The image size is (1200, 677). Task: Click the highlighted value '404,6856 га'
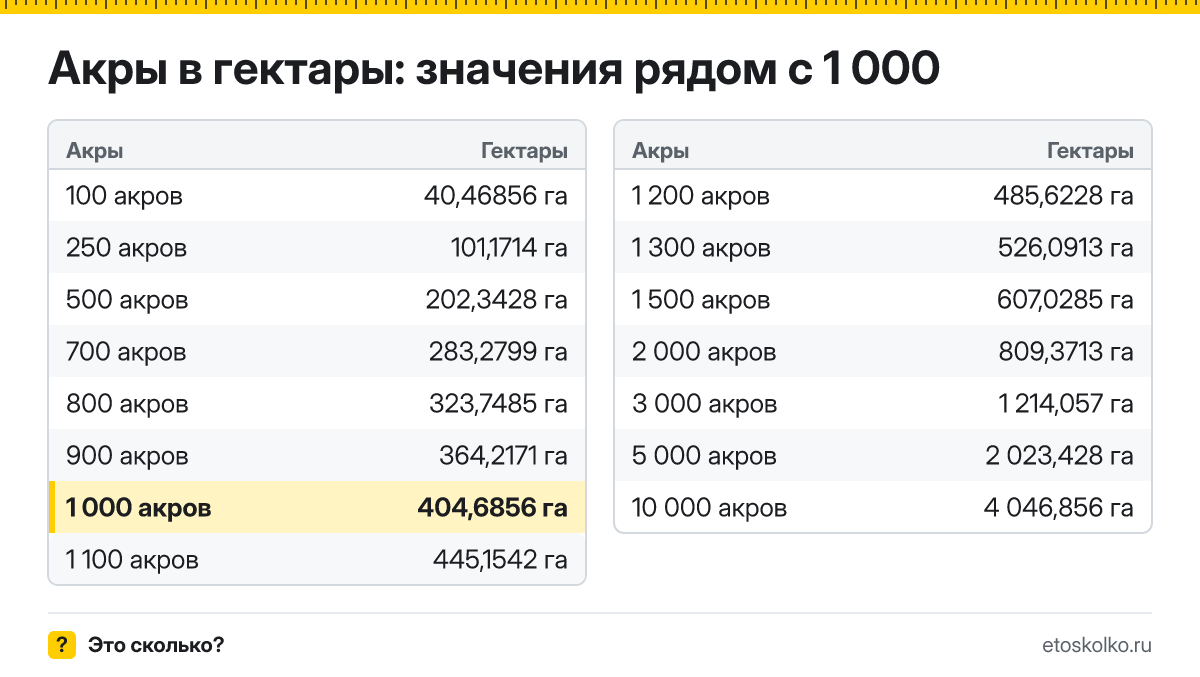(493, 508)
